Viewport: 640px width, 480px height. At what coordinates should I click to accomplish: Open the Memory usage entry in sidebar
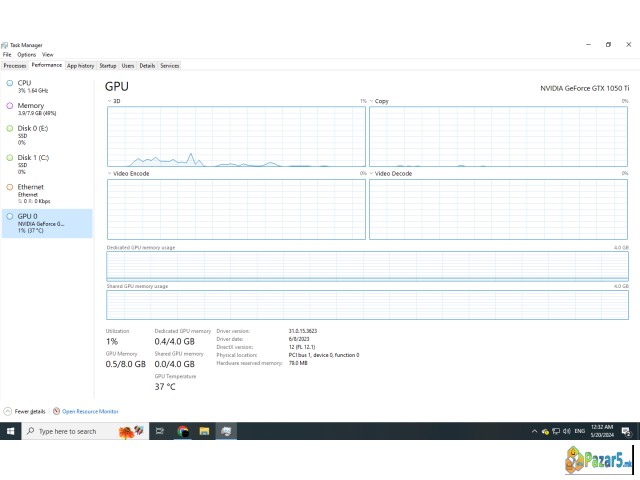[x=30, y=106]
